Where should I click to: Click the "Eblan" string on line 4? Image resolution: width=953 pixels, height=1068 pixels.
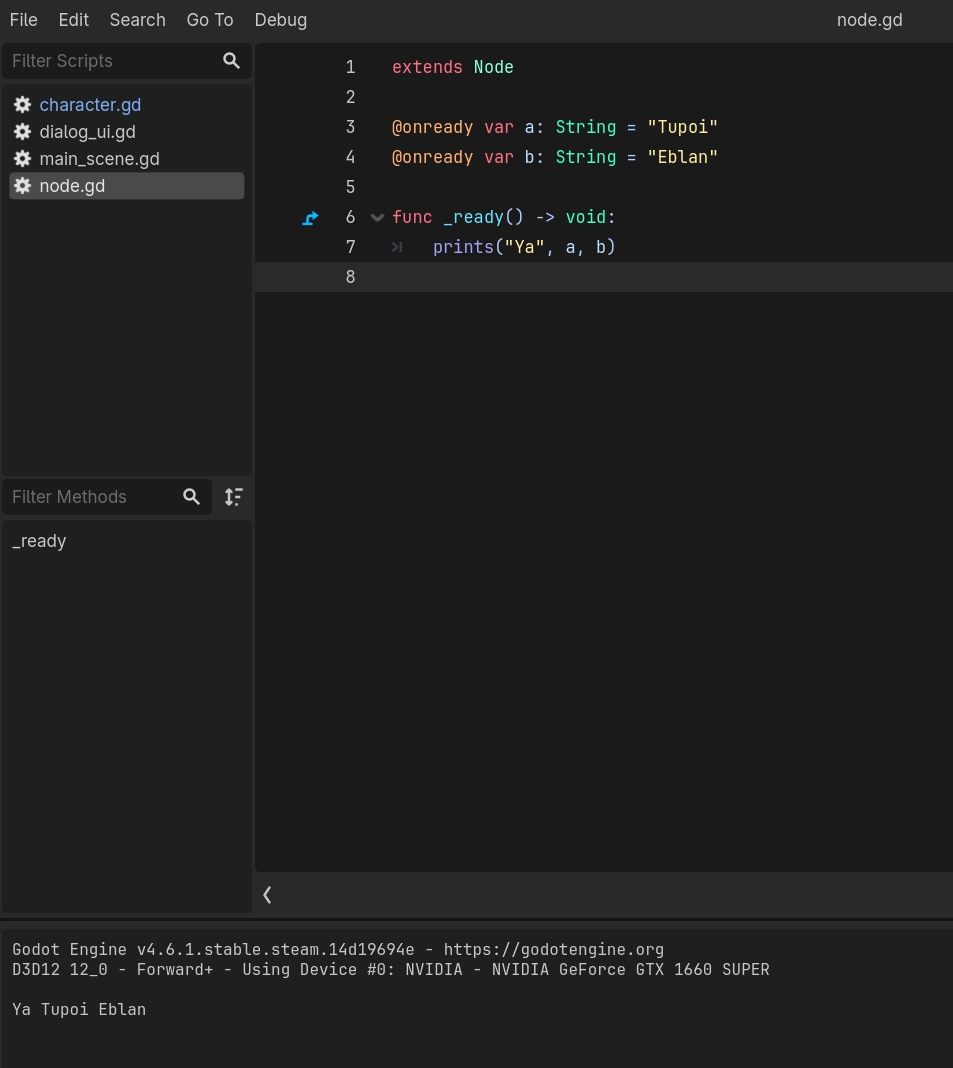[x=682, y=157]
